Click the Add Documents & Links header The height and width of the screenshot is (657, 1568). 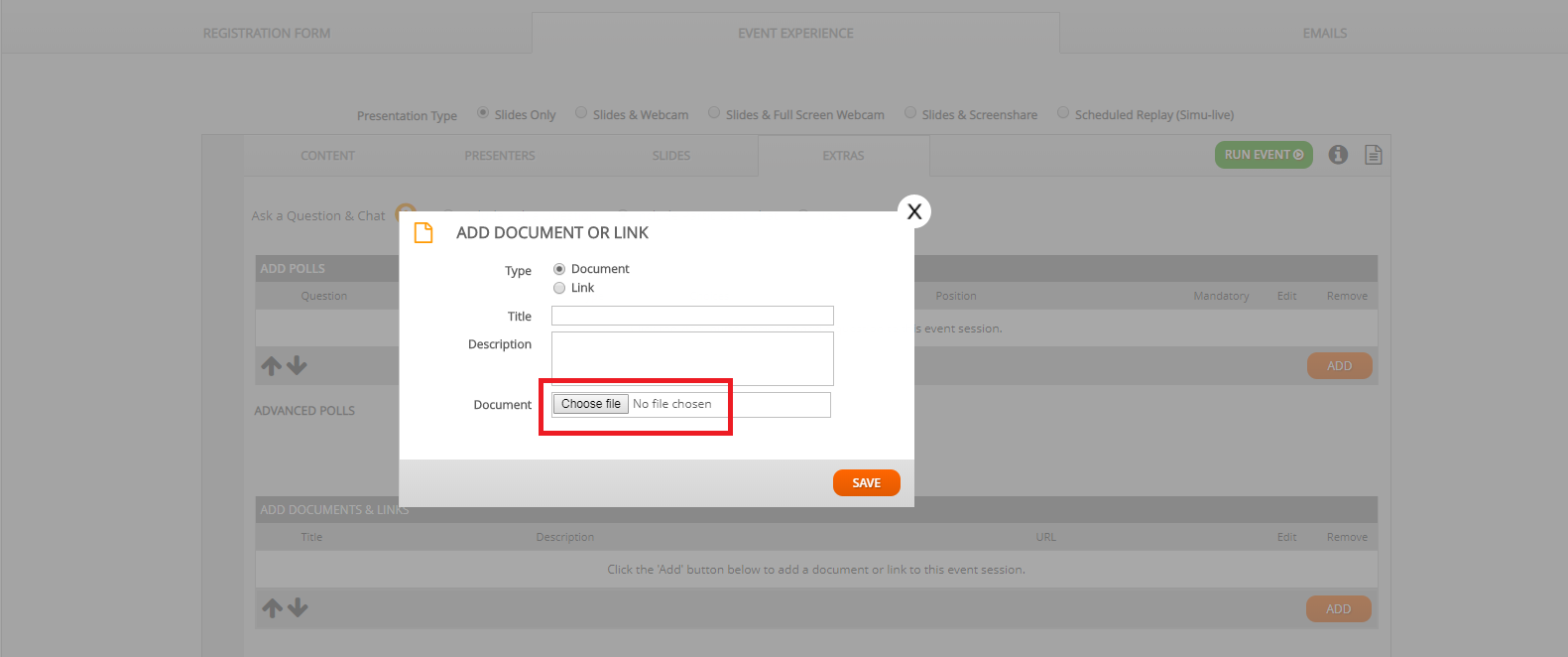[x=816, y=510]
